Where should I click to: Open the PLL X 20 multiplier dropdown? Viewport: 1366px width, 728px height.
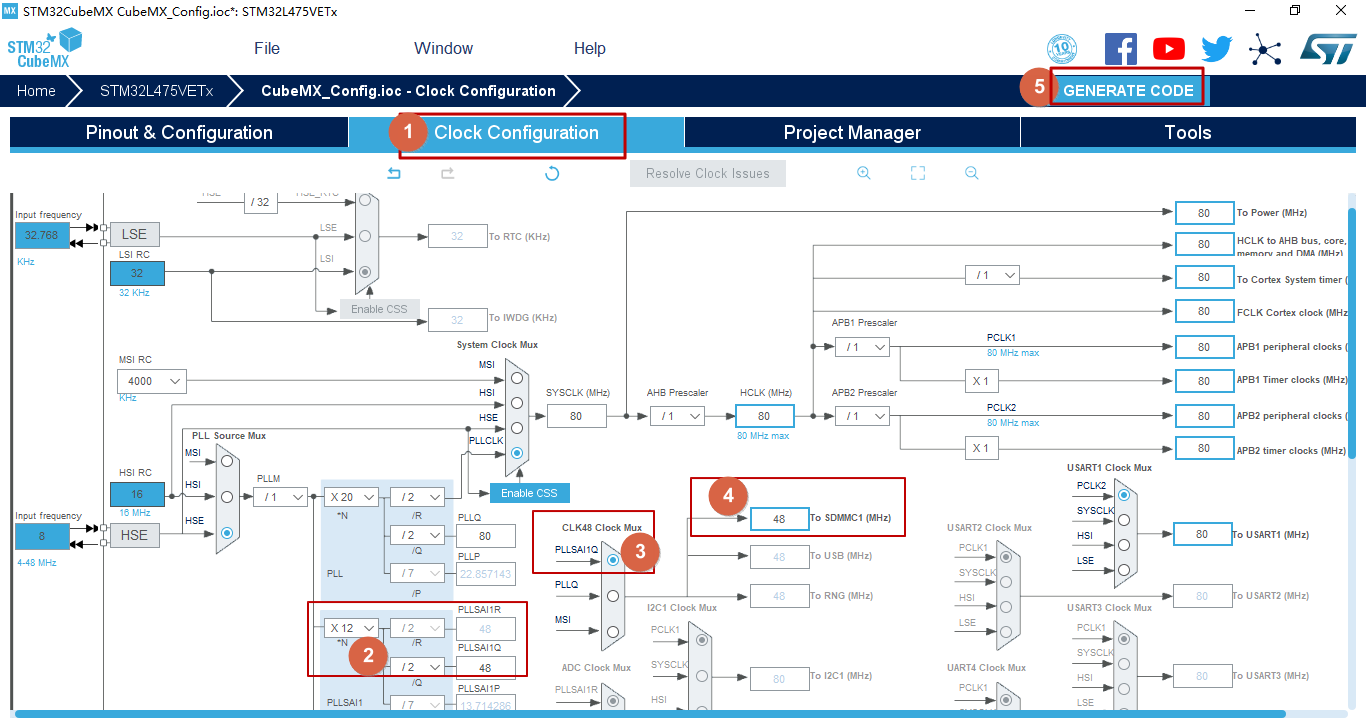pos(352,497)
